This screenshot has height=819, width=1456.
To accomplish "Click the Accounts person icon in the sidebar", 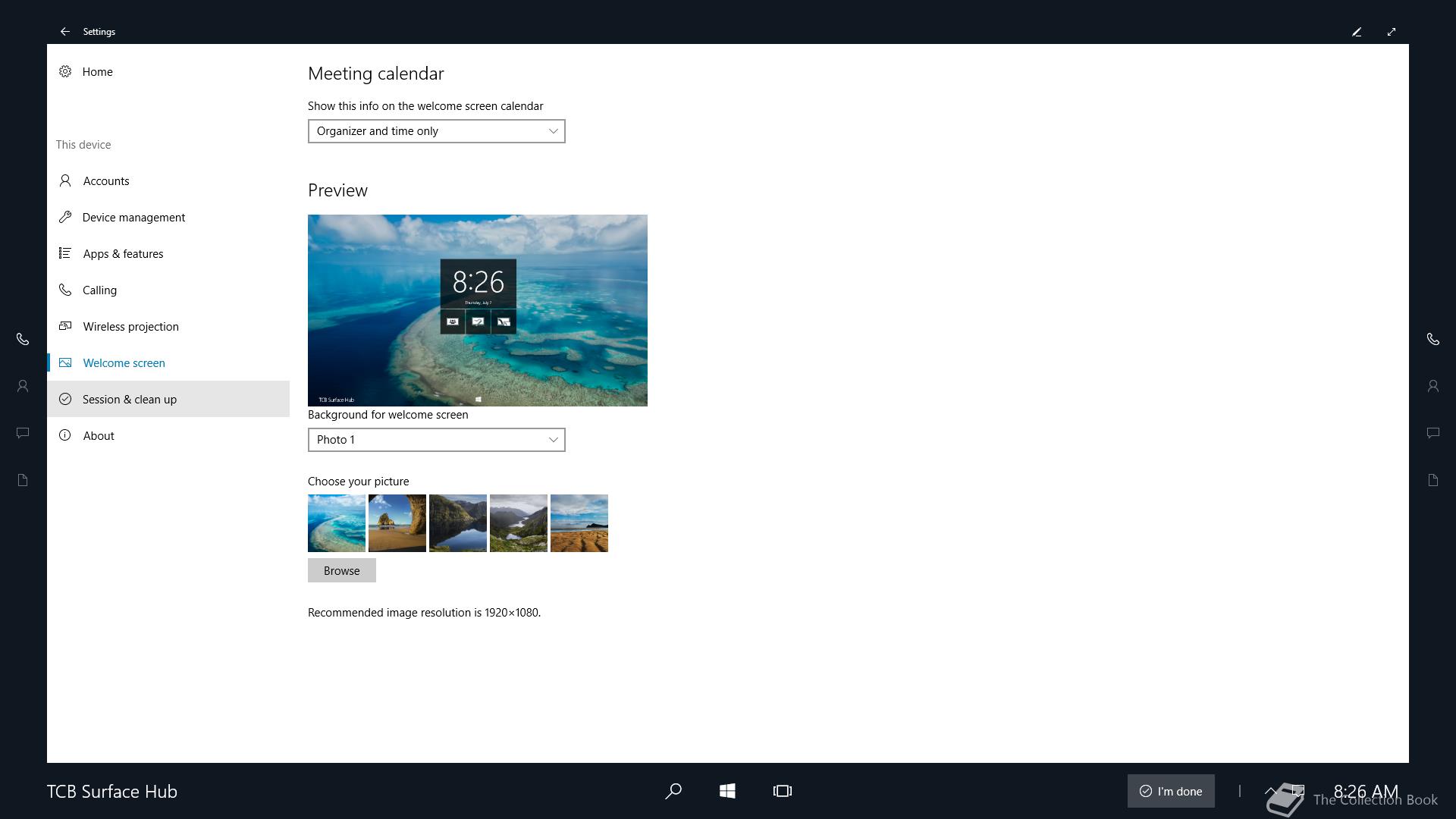I will pos(65,180).
